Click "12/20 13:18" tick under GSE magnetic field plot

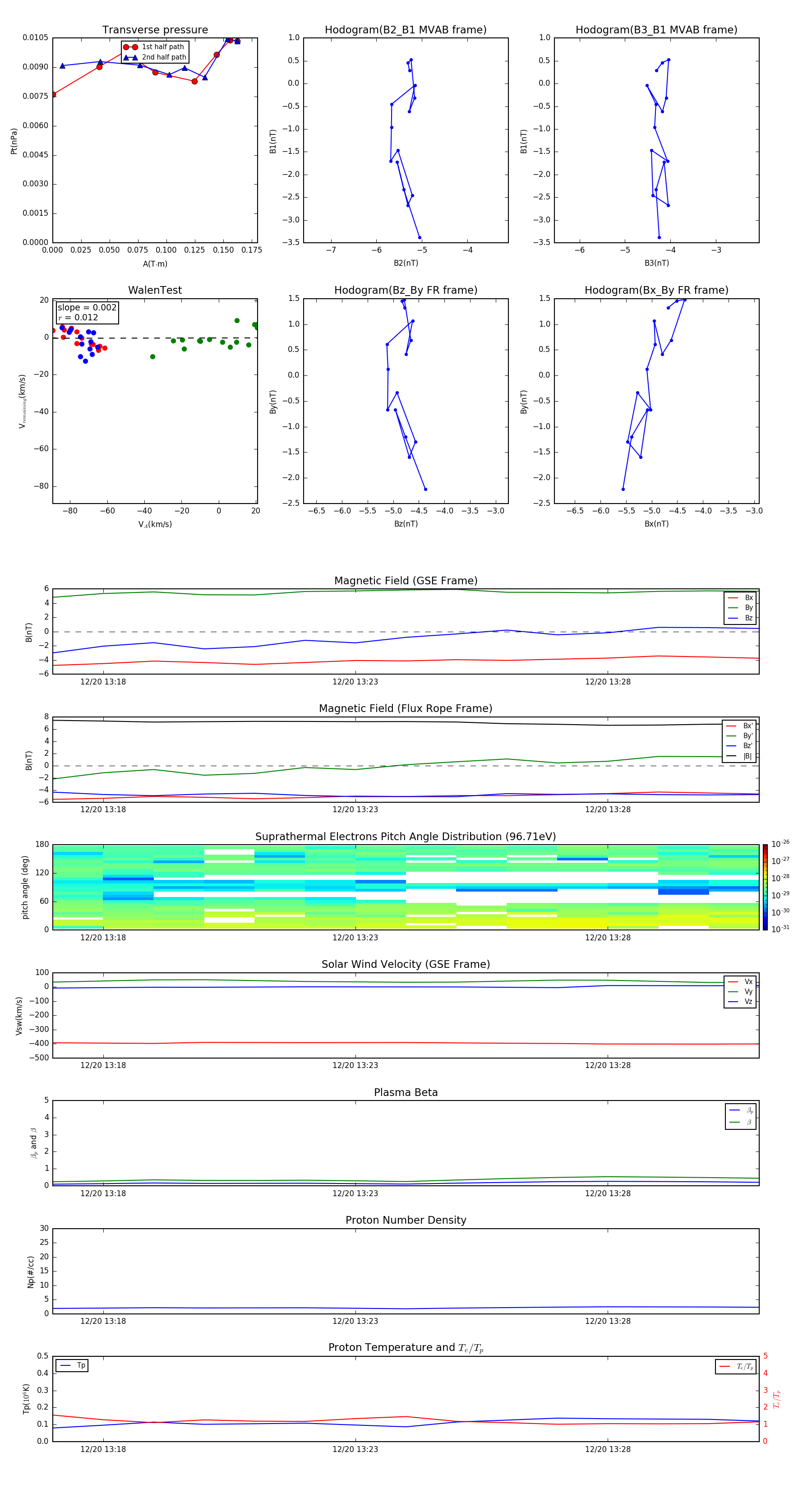(x=103, y=681)
